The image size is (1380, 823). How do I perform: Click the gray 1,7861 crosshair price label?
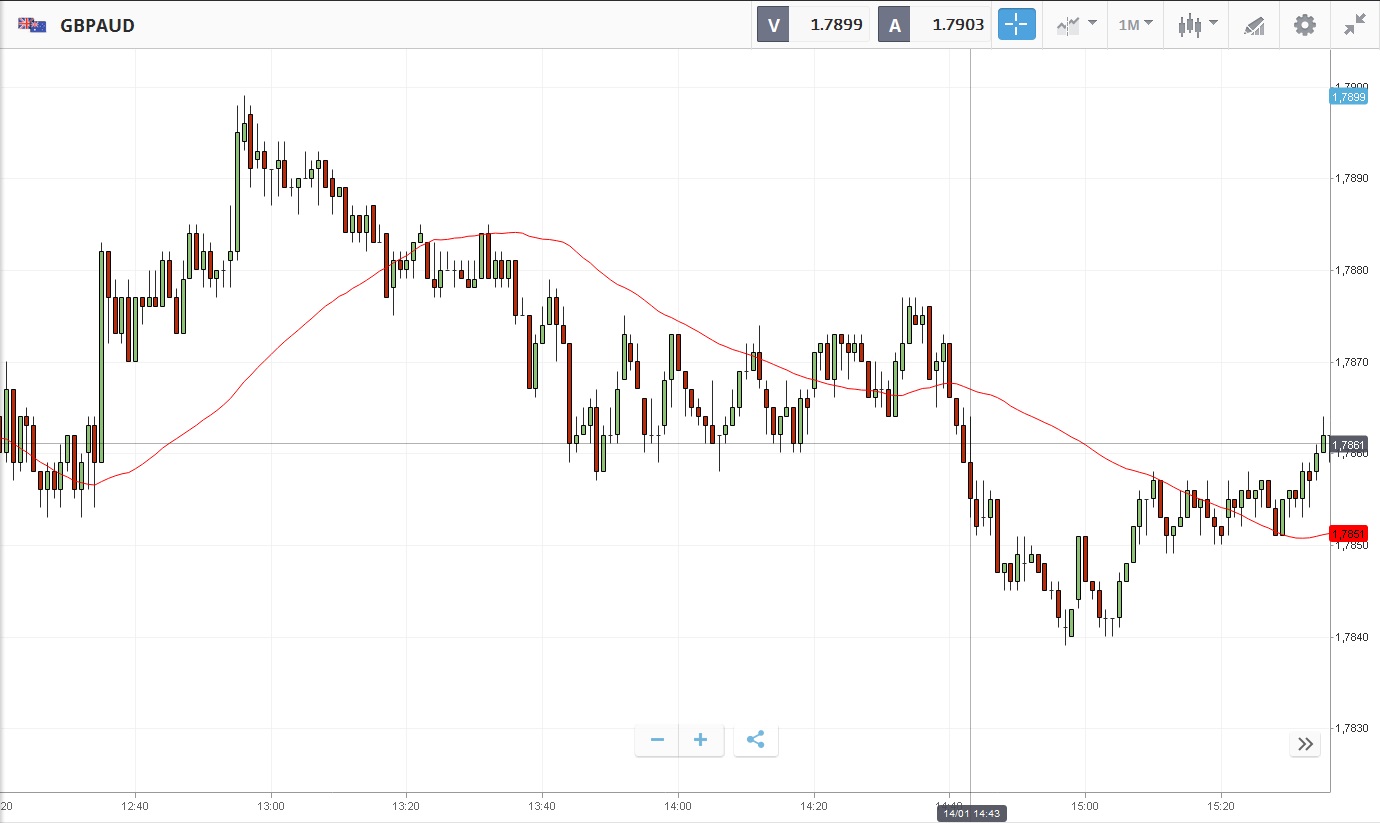tap(1348, 444)
